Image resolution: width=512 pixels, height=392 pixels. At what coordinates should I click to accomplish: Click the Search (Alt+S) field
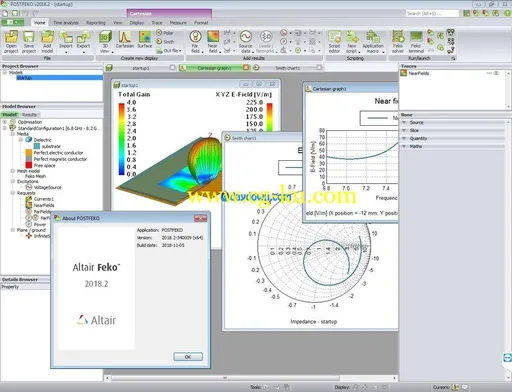432,13
